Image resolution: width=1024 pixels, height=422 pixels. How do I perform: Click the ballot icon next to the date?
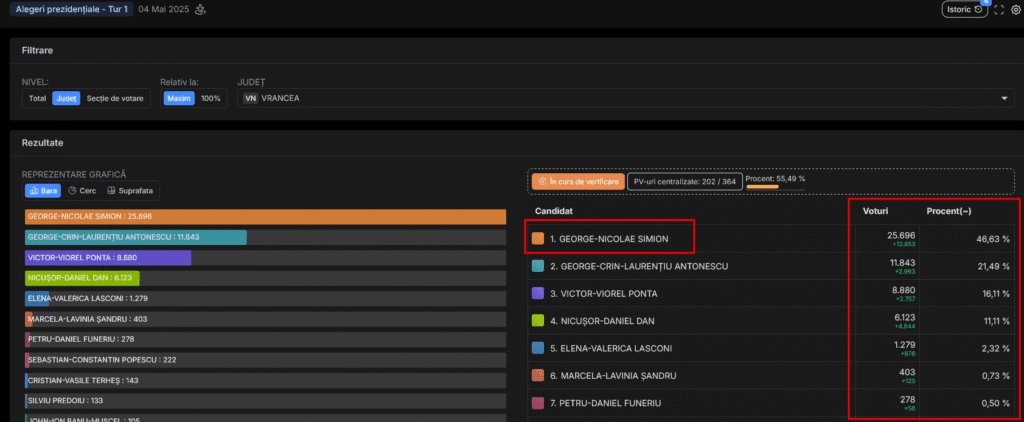click(x=200, y=10)
